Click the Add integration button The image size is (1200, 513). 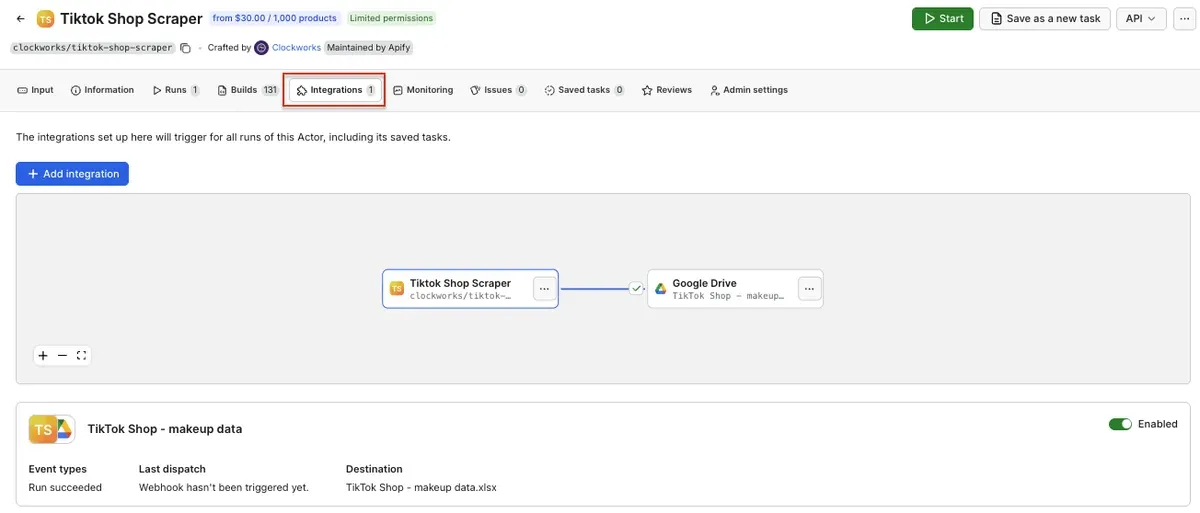72,174
